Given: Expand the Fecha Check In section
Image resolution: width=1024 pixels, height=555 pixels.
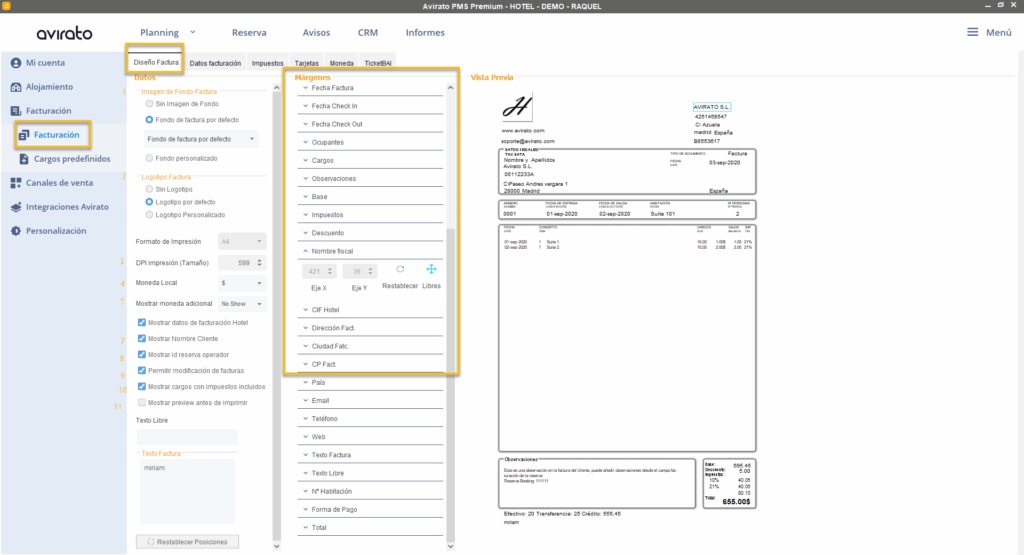Looking at the screenshot, I should point(304,106).
